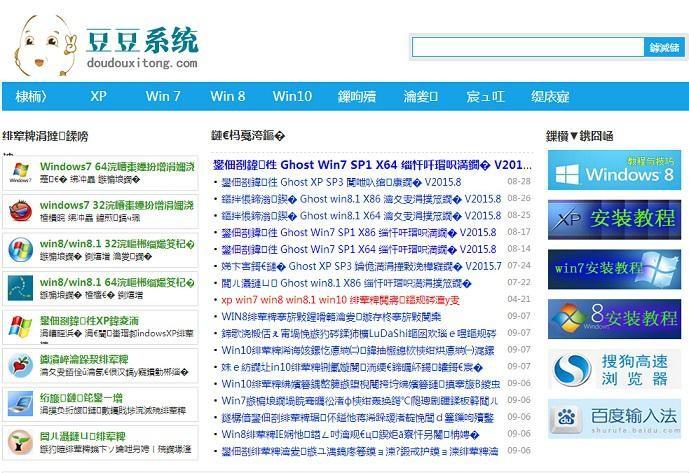Open the win8/win8.1 32 green title link

[x=117, y=244]
